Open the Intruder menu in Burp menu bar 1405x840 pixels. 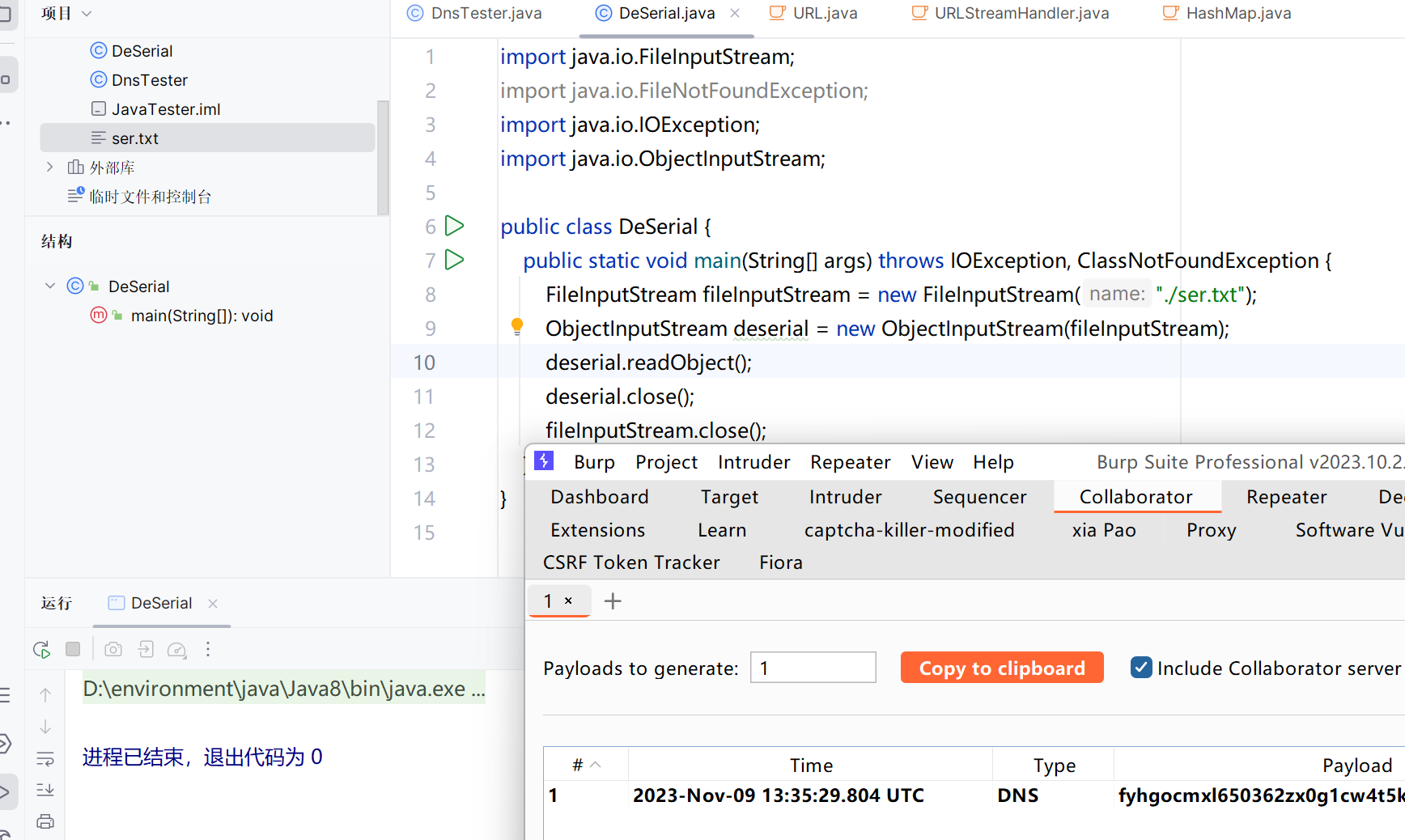753,462
